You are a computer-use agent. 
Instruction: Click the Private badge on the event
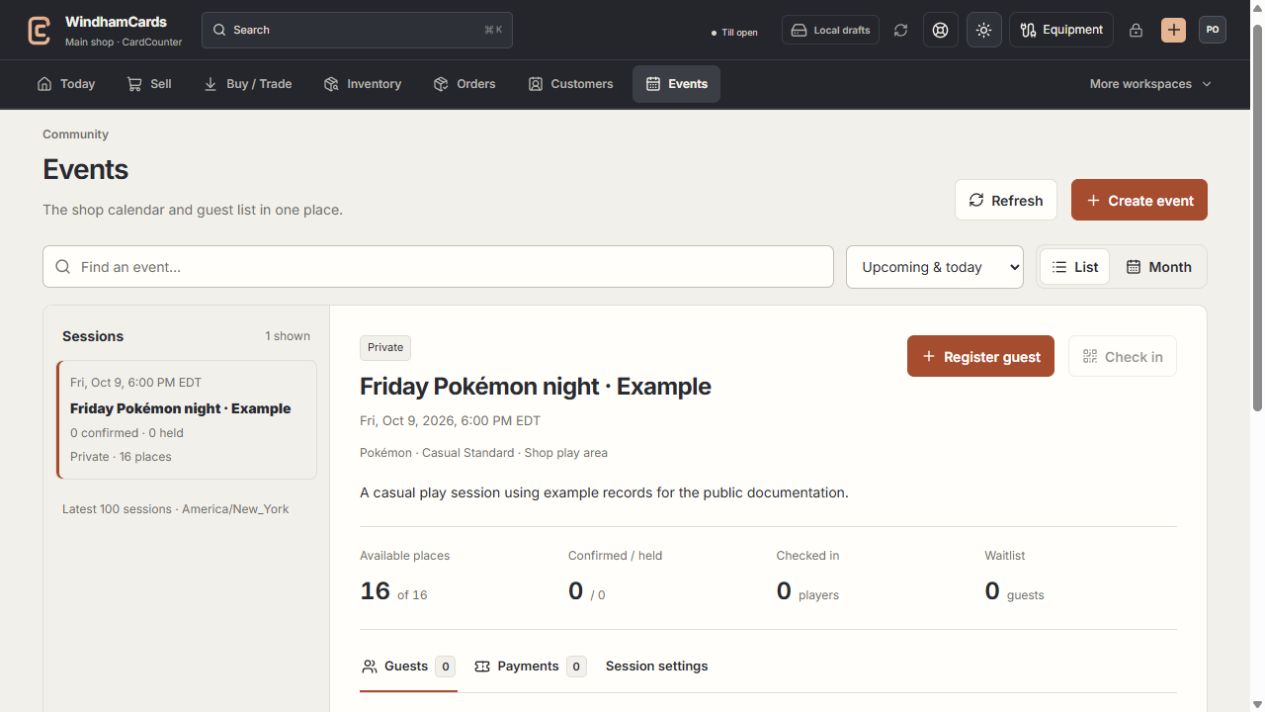[385, 348]
